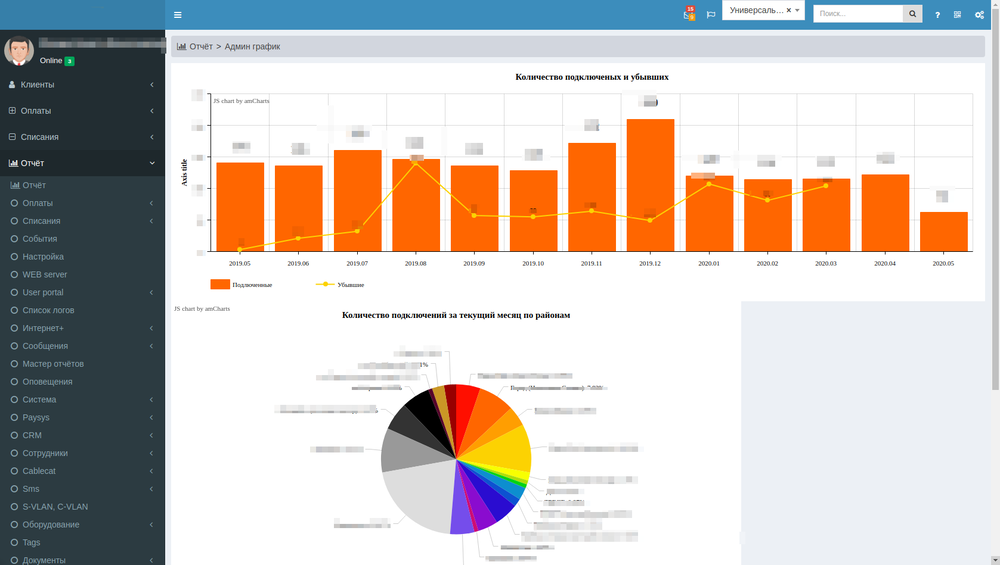1000x565 pixels.
Task: Click the search magnifier button
Action: tap(912, 14)
